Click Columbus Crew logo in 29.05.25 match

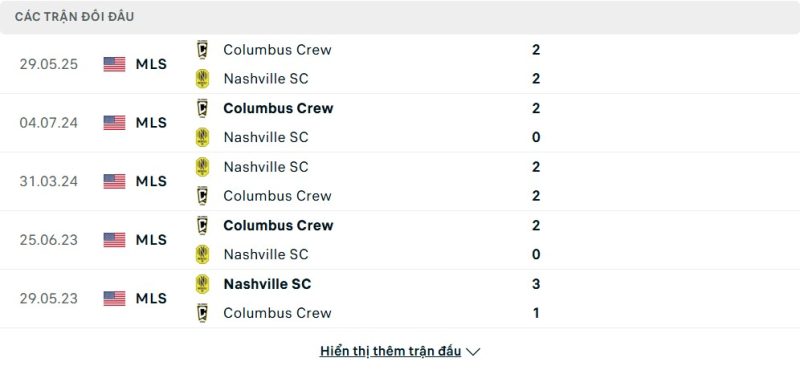(x=203, y=49)
